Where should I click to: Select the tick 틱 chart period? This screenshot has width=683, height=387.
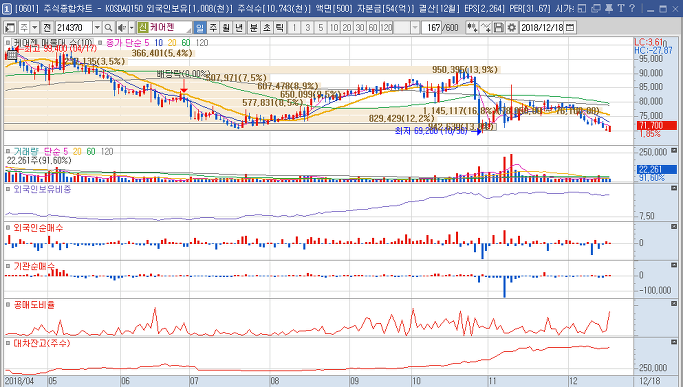coord(280,28)
